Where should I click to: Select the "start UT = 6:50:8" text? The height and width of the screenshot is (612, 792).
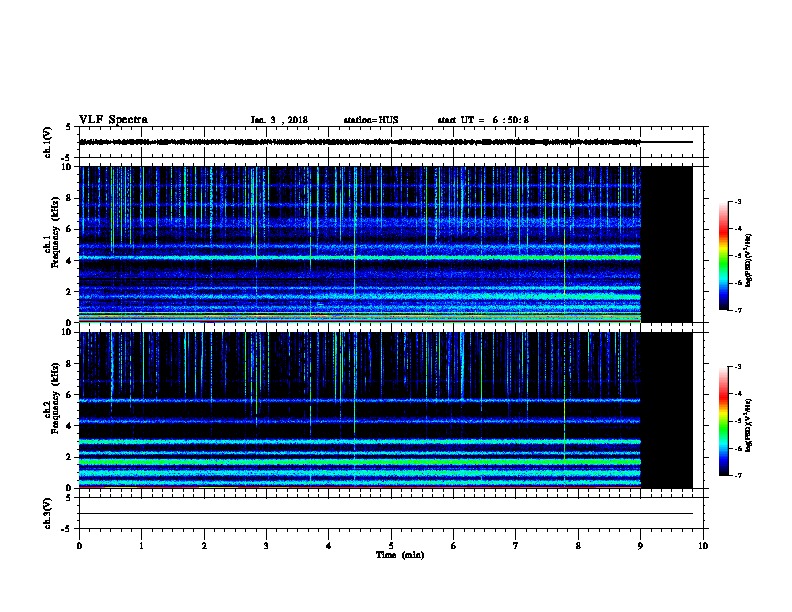[483, 120]
